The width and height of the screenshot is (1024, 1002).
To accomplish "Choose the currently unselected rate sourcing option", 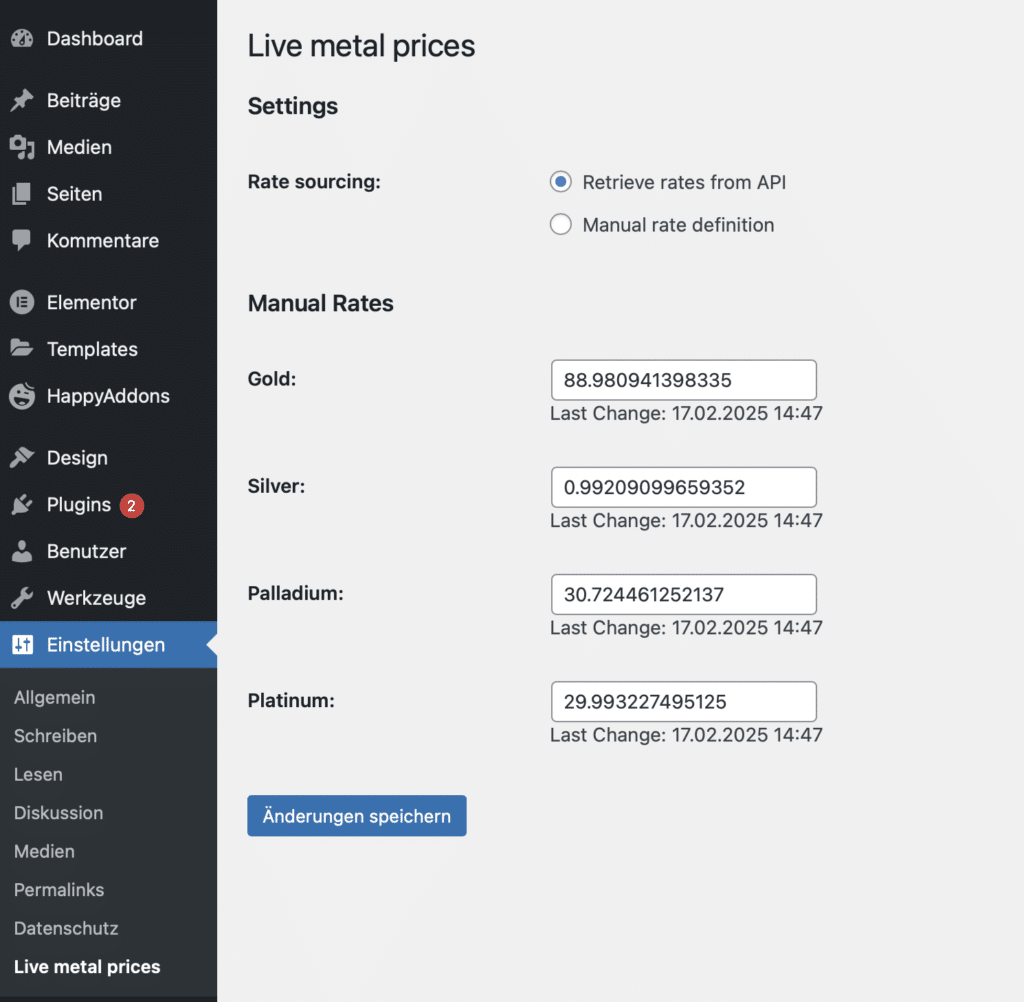I will click(x=560, y=224).
